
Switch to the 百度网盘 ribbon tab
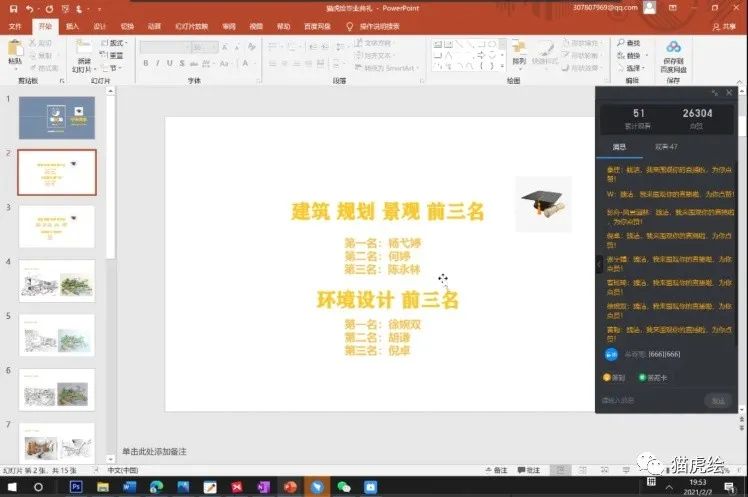[317, 26]
